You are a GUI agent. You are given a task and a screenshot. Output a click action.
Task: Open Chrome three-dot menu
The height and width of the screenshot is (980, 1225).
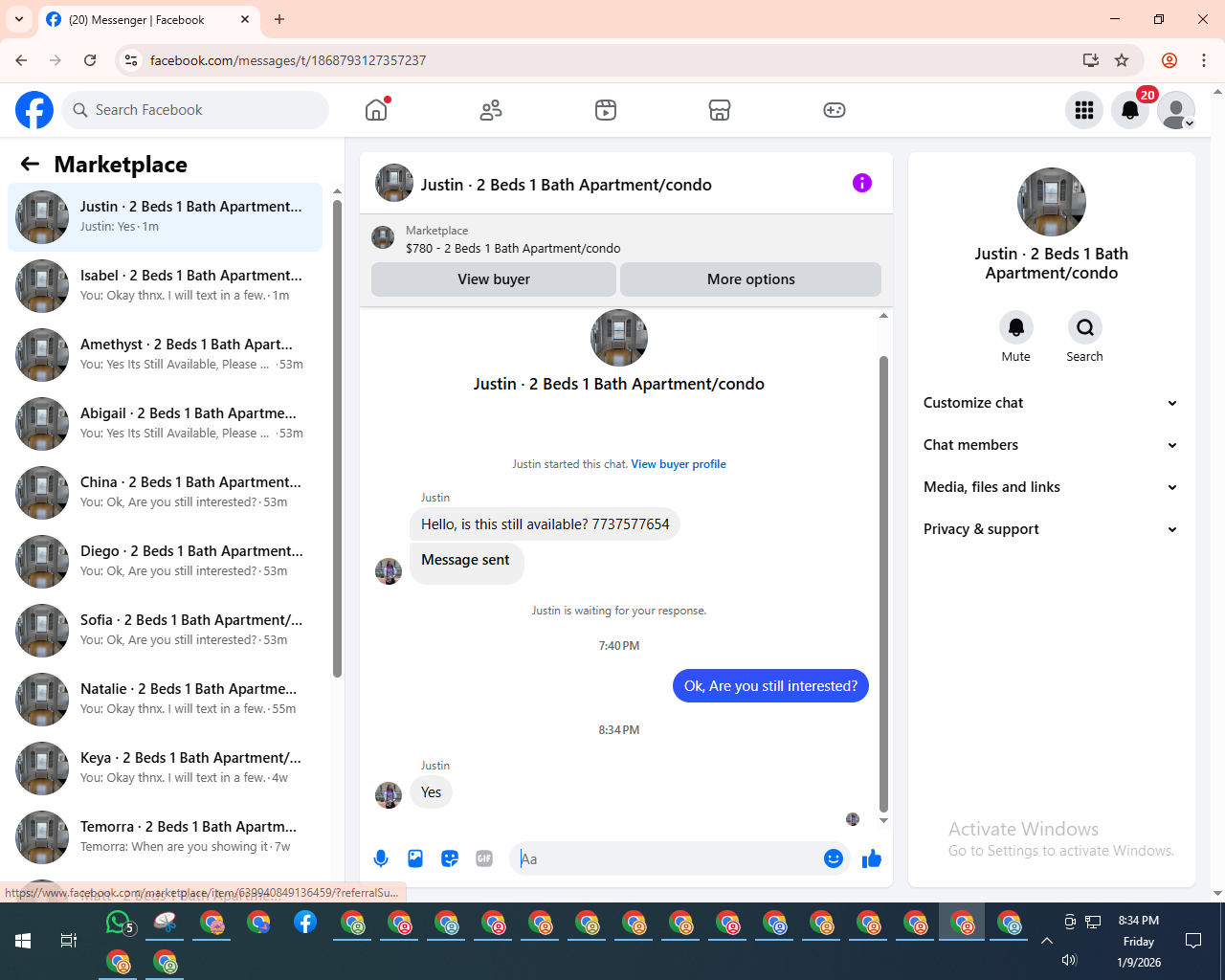[x=1204, y=60]
